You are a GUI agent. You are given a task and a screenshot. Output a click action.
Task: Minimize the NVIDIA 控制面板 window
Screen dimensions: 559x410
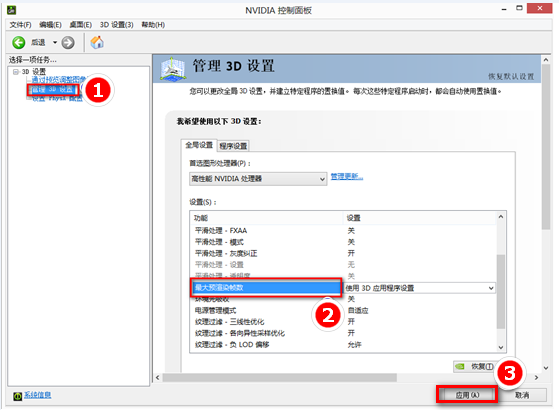tap(504, 9)
